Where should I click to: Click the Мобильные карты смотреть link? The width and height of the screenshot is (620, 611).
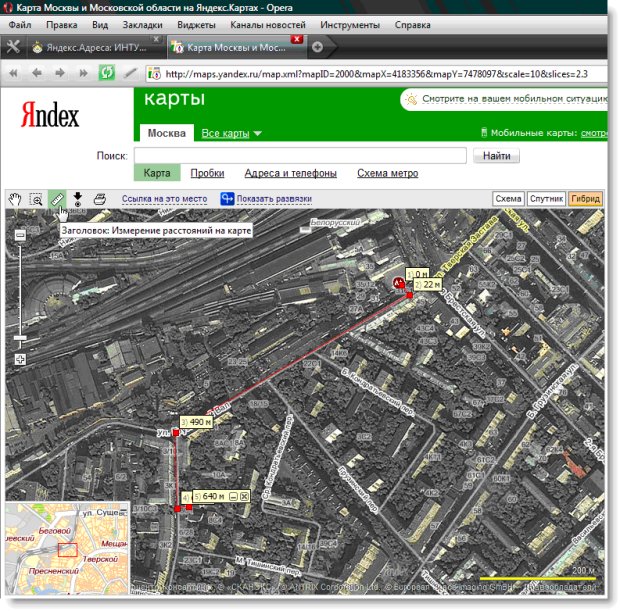click(x=594, y=133)
